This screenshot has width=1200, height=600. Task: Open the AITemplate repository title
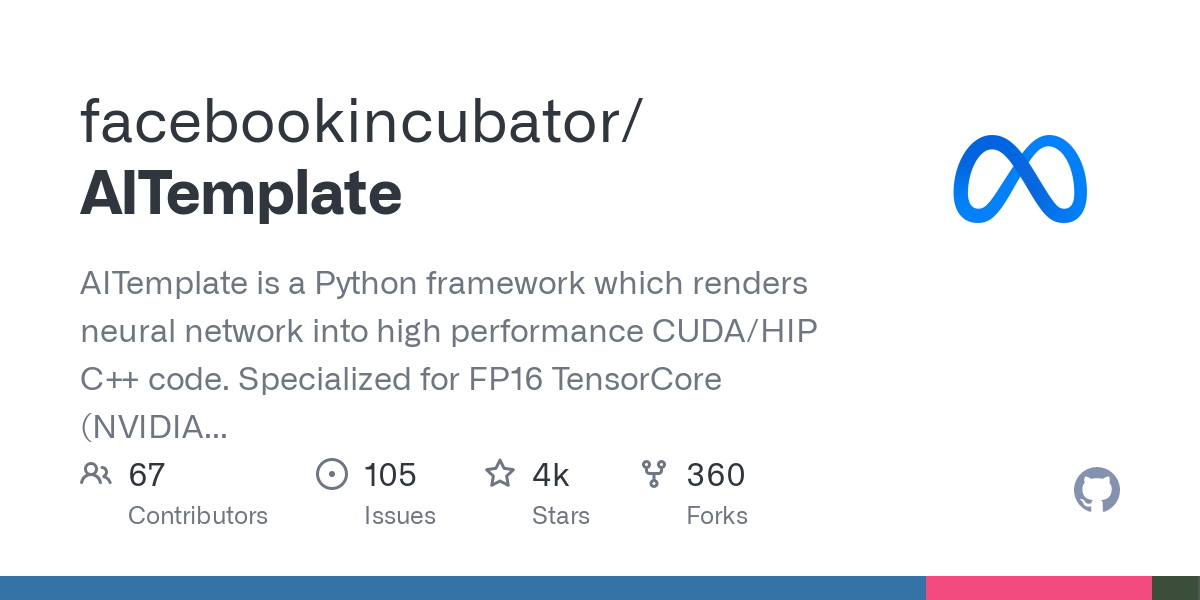click(x=241, y=193)
